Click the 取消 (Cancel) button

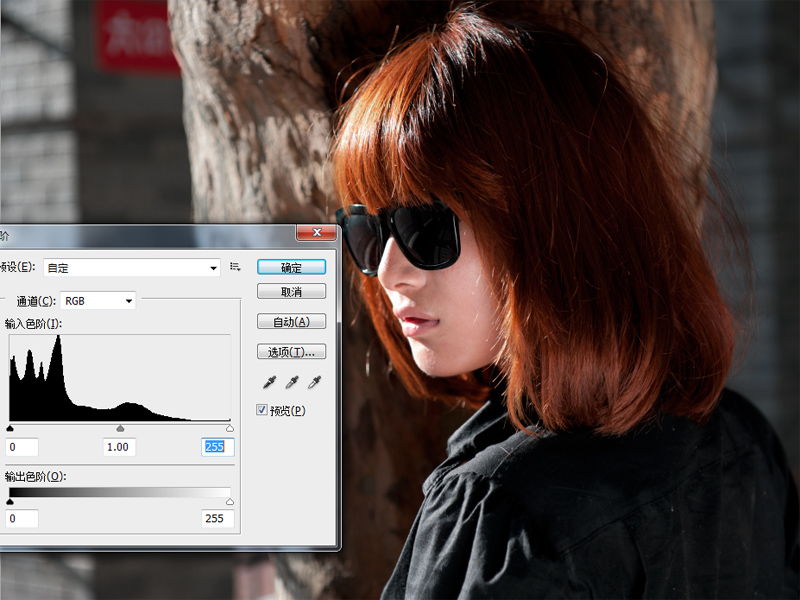tap(291, 292)
